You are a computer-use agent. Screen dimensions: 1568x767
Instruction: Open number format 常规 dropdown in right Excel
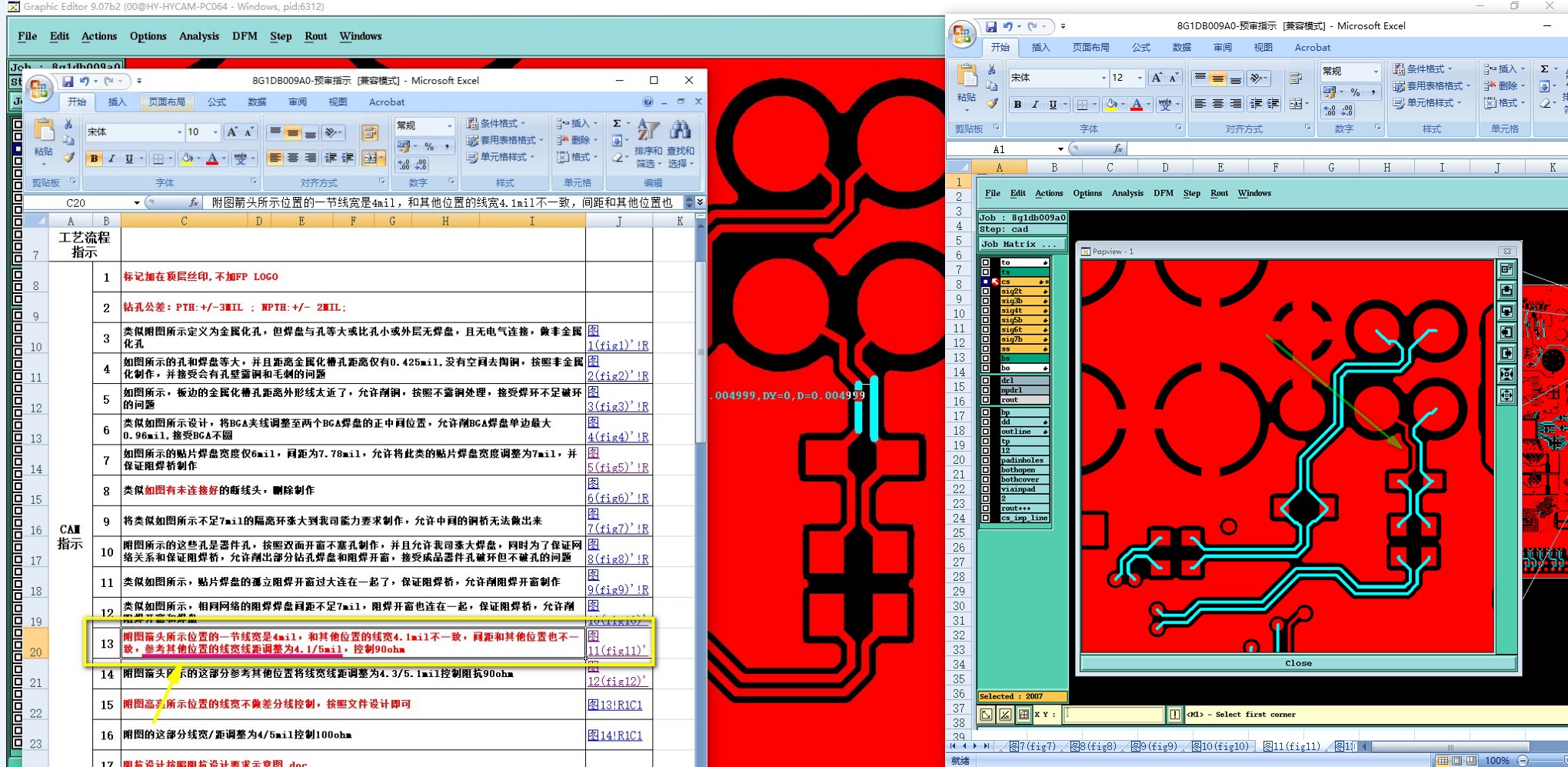click(1376, 72)
